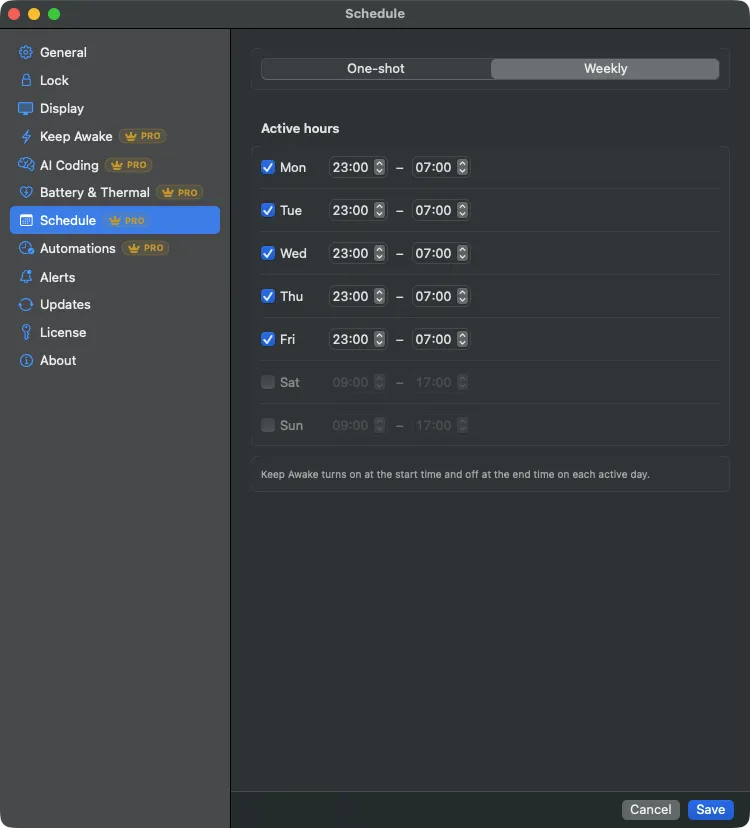Open the License section
The height and width of the screenshot is (828, 750).
coord(115,332)
